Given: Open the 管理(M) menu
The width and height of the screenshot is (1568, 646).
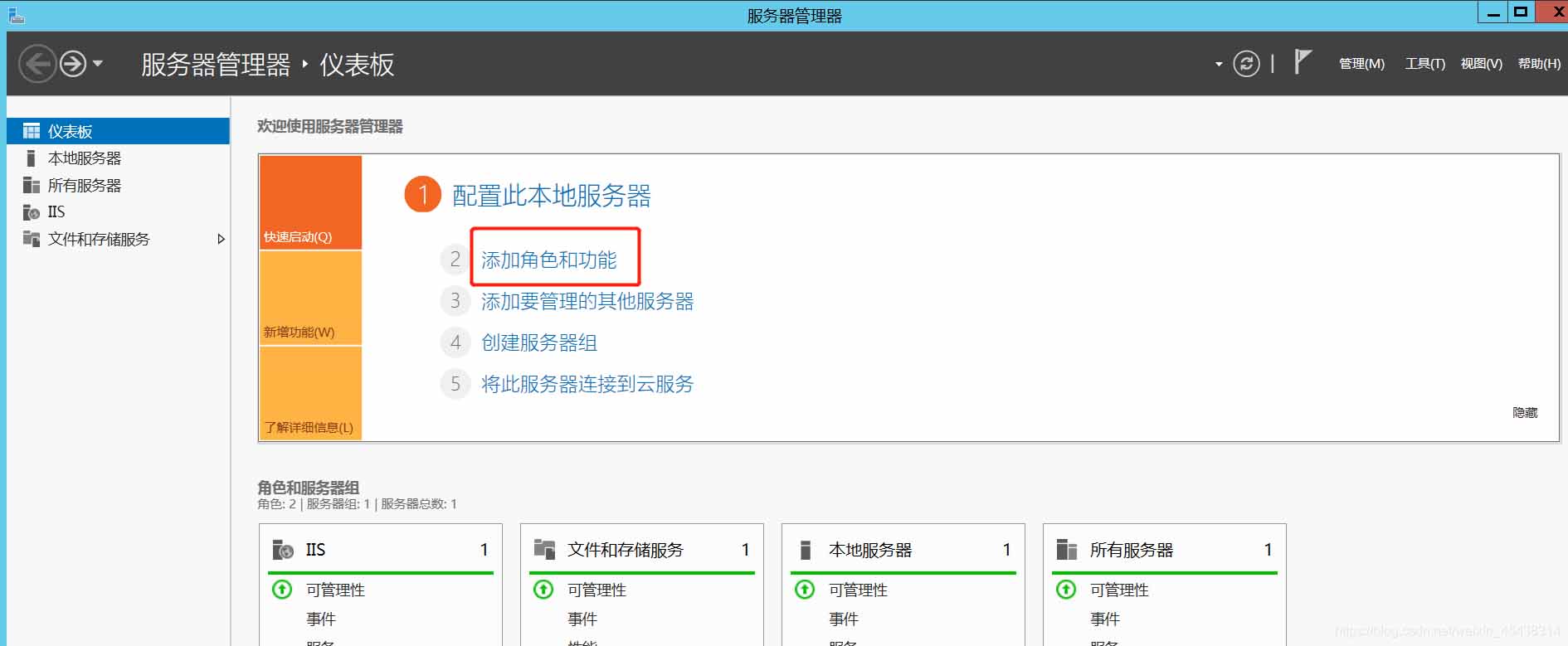Looking at the screenshot, I should pyautogui.click(x=1361, y=64).
